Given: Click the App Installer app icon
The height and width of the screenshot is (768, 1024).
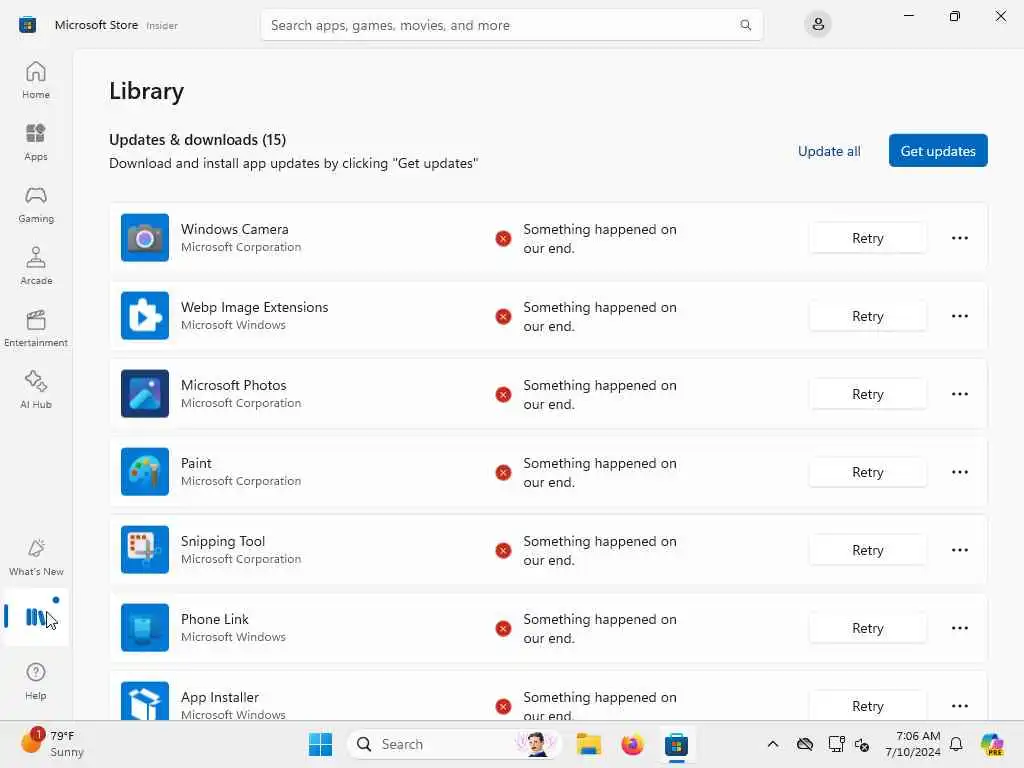Looking at the screenshot, I should [x=145, y=701].
